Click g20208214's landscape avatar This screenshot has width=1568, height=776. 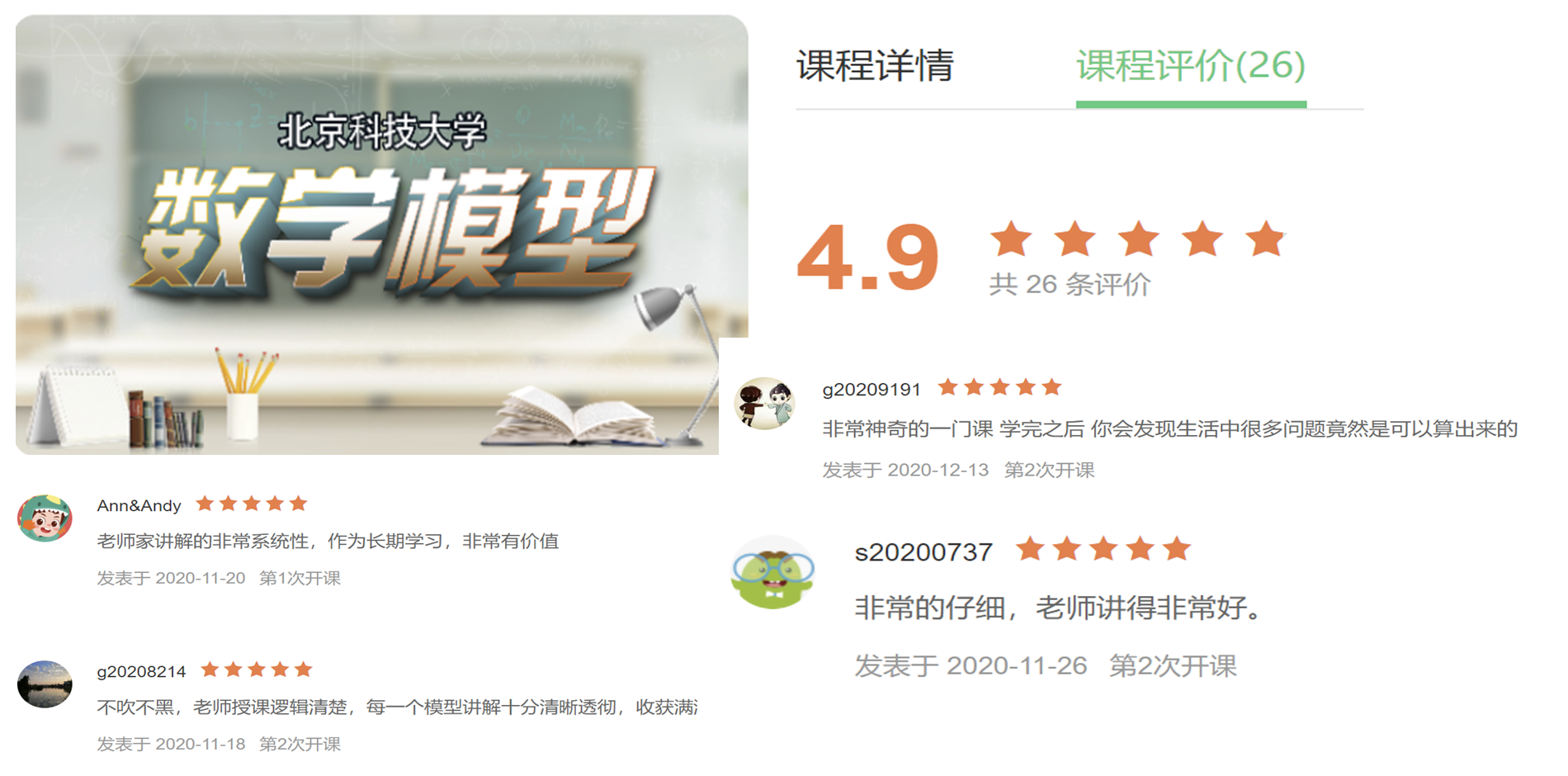tap(45, 684)
